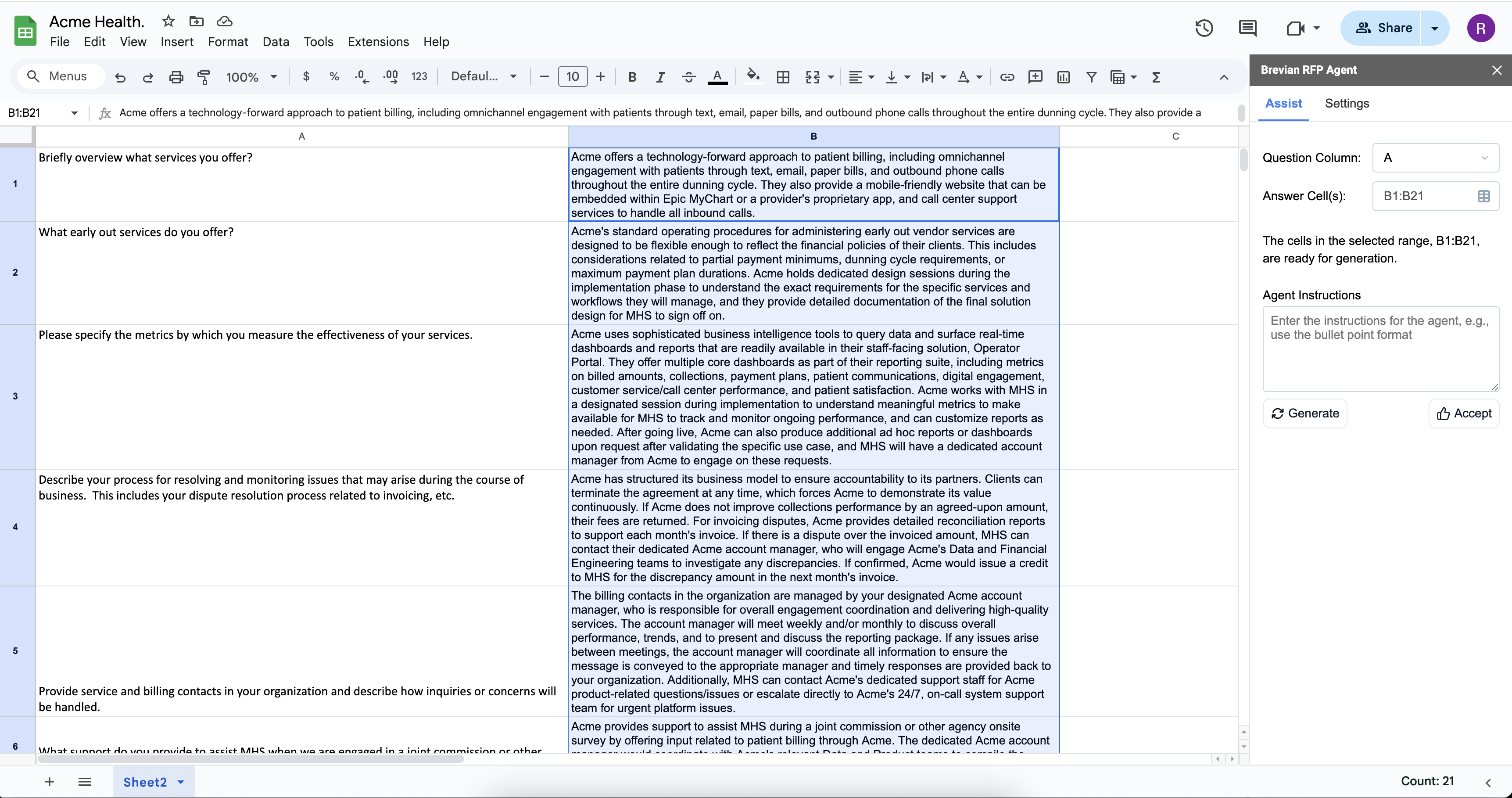This screenshot has width=1512, height=798.
Task: Switch to the Settings tab
Action: click(1347, 103)
